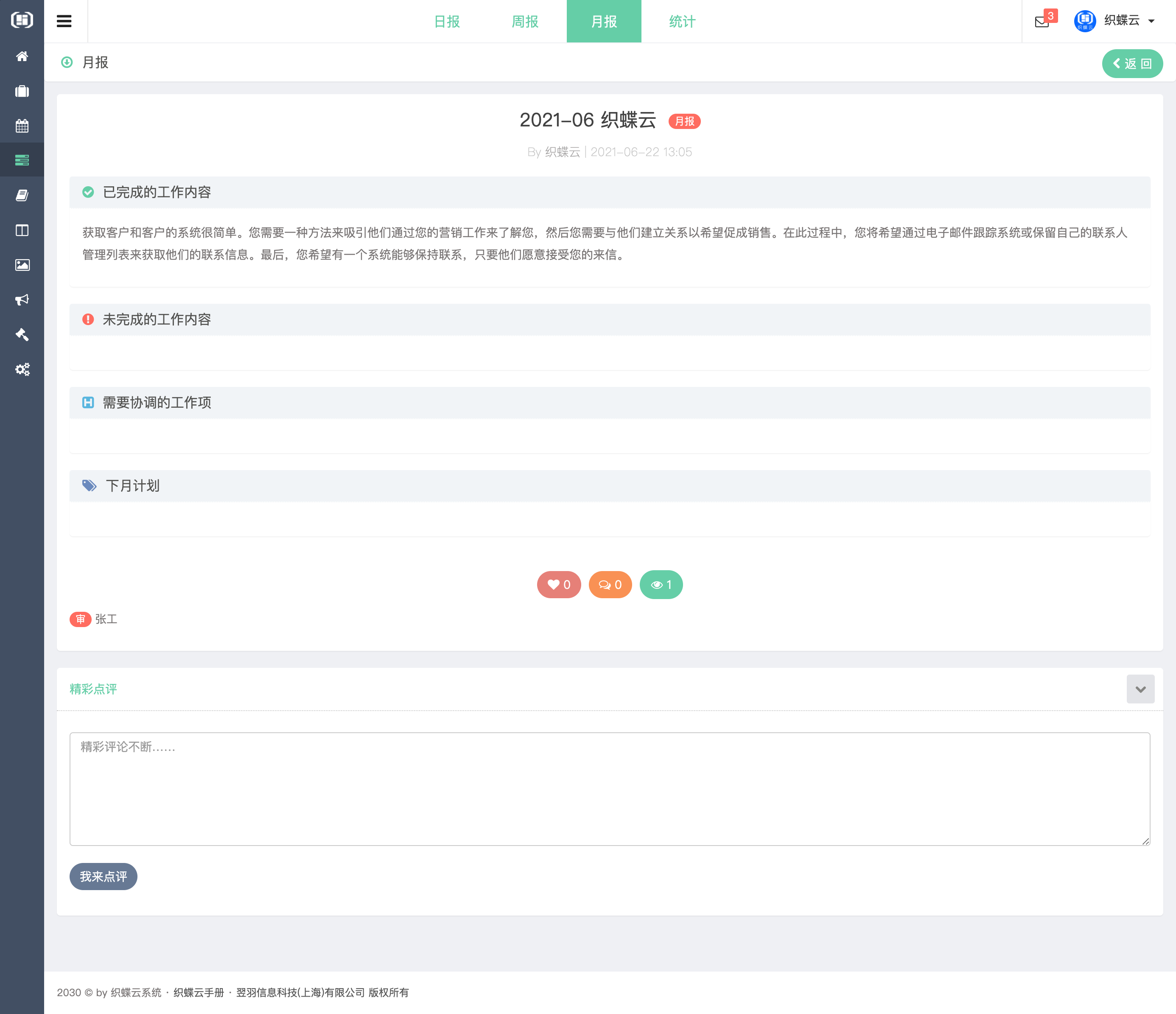This screenshot has width=1176, height=1014.
Task: Toggle like with the heart button
Action: point(558,585)
